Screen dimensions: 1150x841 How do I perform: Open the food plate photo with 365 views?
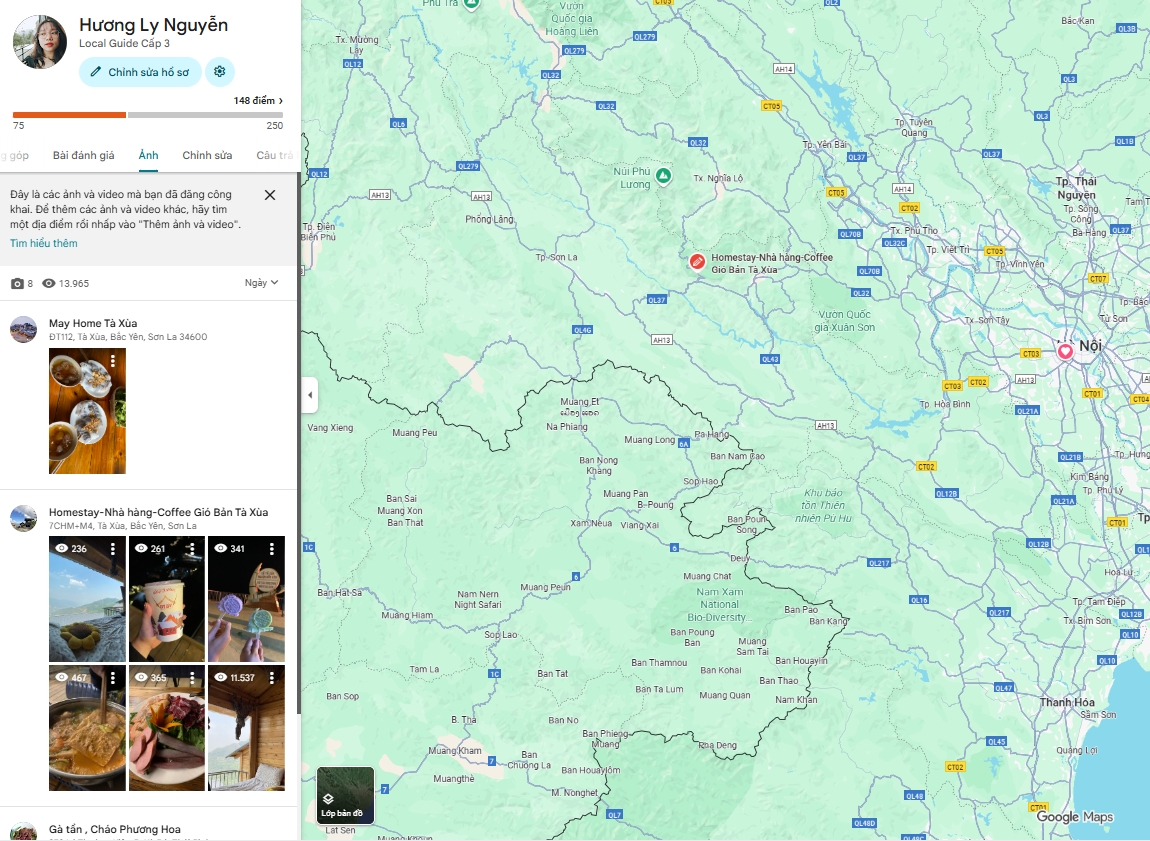[x=166, y=728]
